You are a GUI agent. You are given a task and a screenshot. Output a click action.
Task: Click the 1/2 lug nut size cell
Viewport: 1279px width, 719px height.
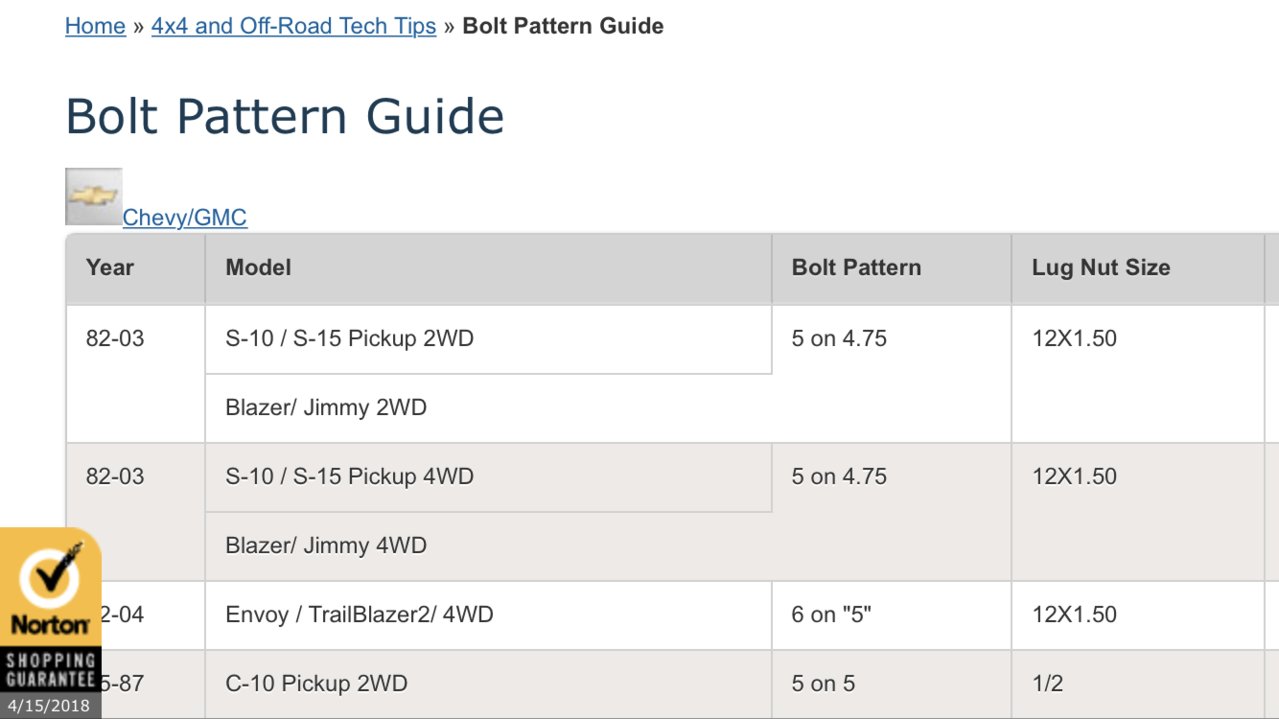click(1138, 684)
